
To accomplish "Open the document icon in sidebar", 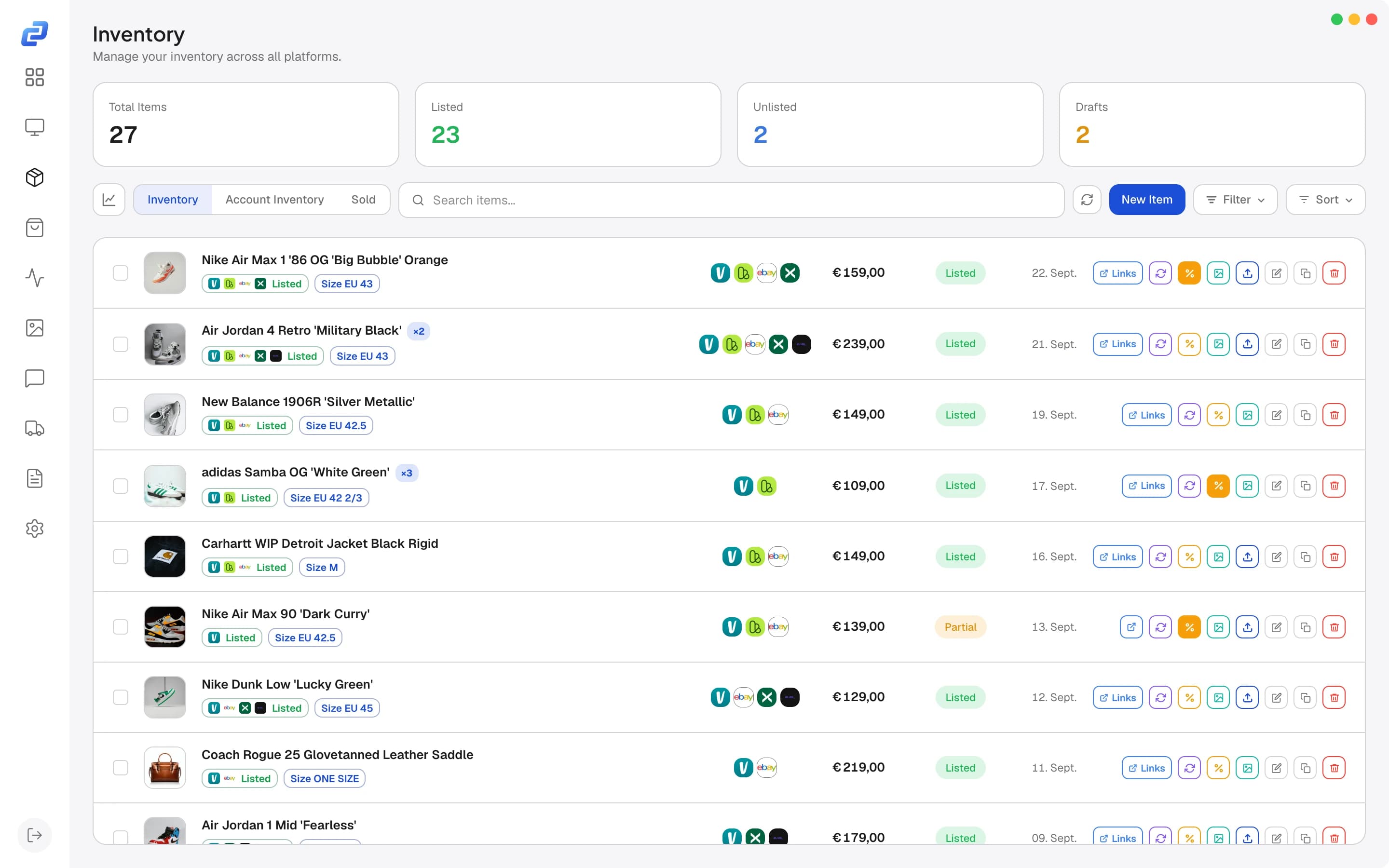I will tap(34, 478).
